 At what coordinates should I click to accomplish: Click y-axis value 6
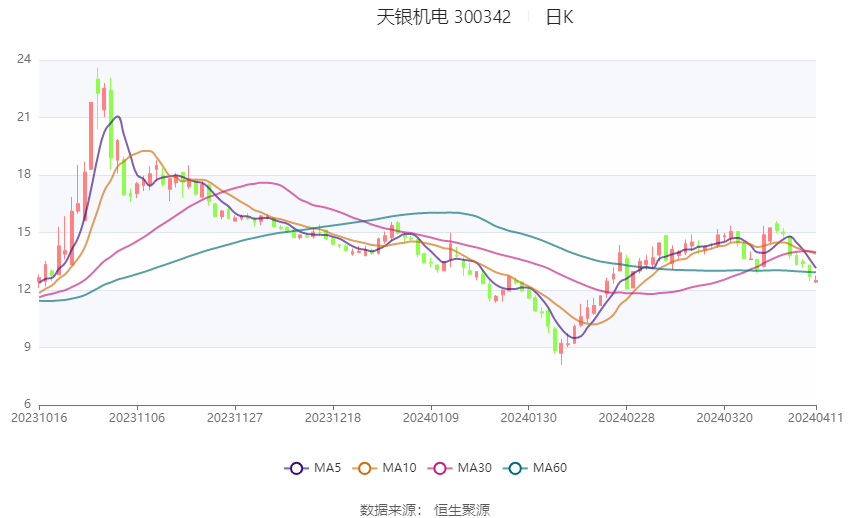[x=28, y=404]
